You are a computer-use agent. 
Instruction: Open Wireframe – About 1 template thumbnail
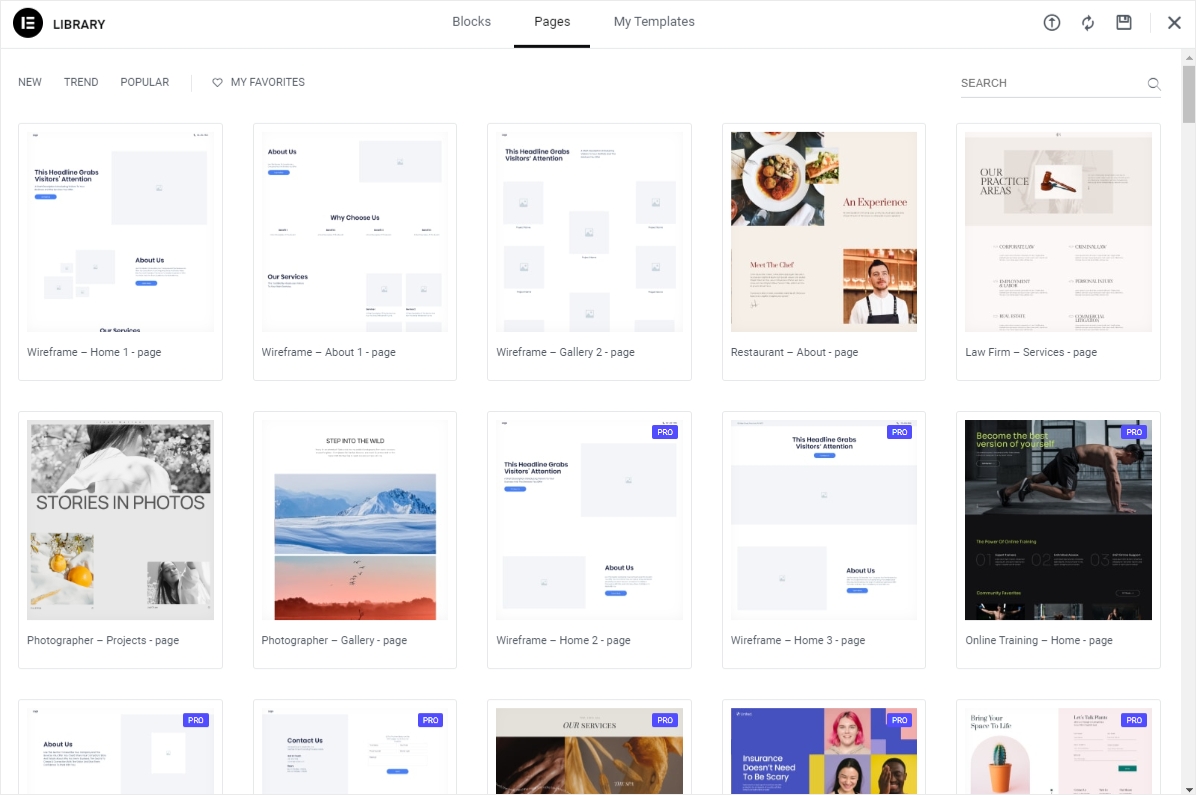click(355, 231)
